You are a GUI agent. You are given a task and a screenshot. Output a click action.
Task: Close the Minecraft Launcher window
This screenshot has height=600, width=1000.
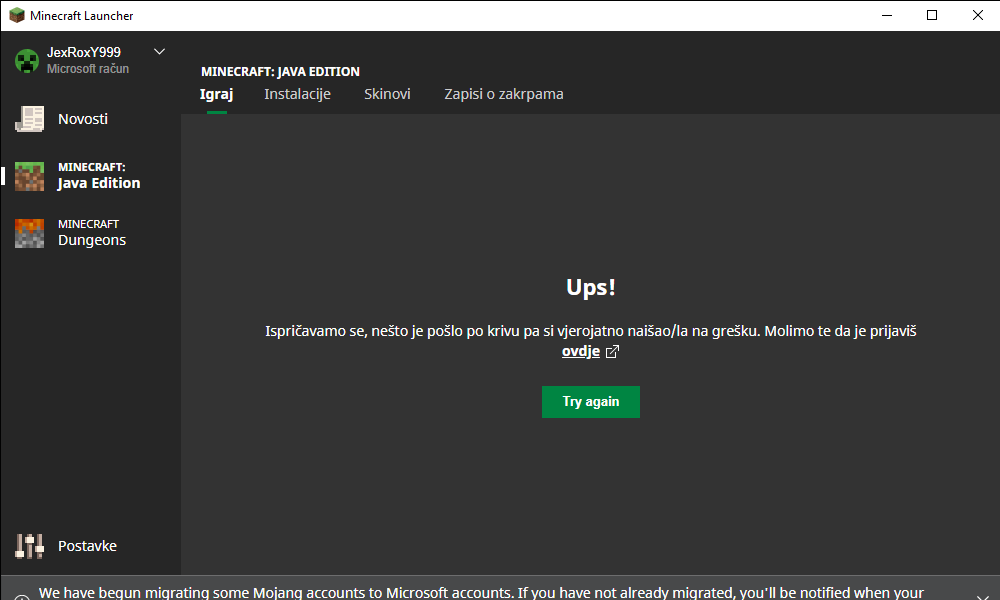point(977,15)
